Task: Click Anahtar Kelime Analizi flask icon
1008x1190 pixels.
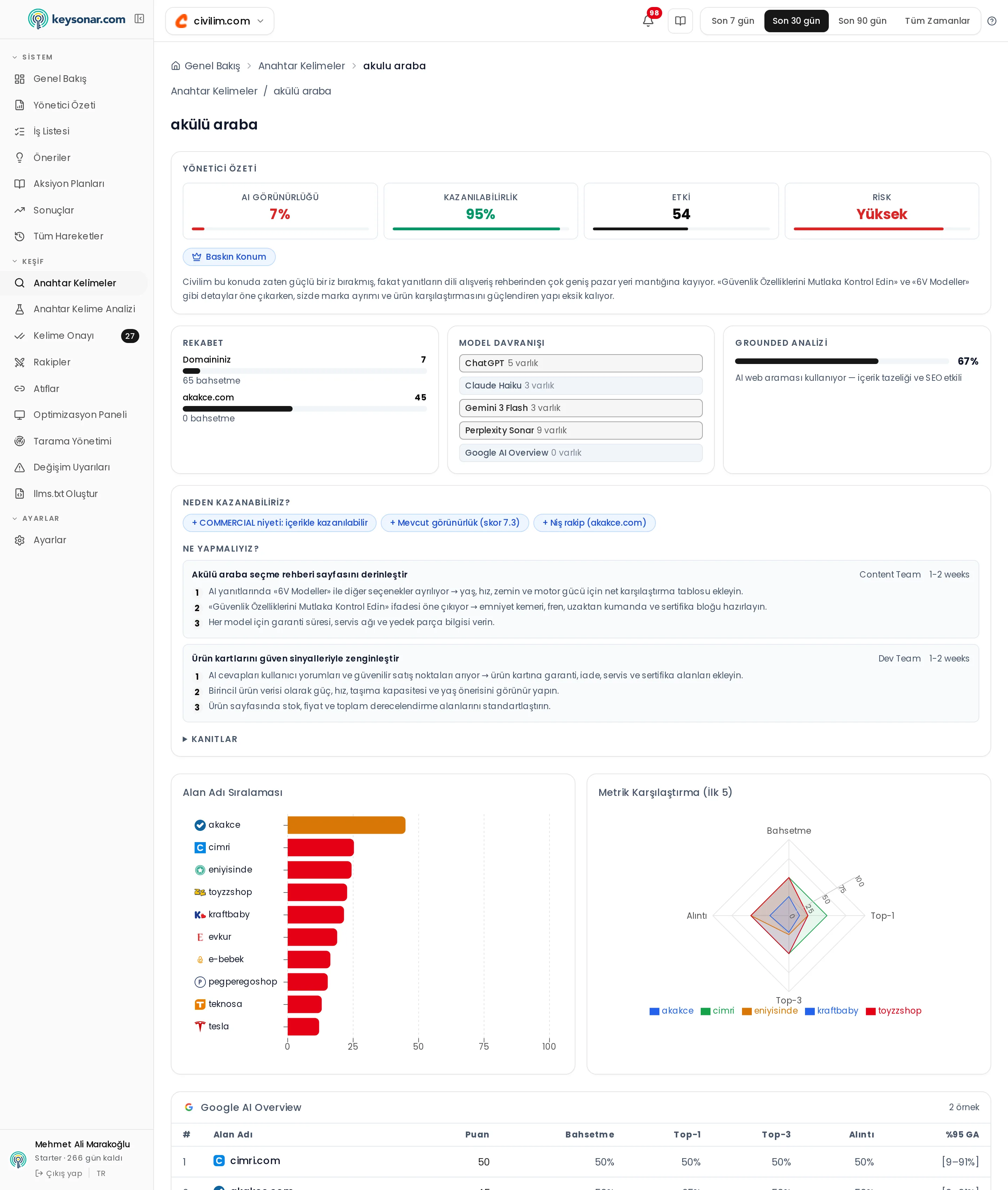Action: point(20,309)
